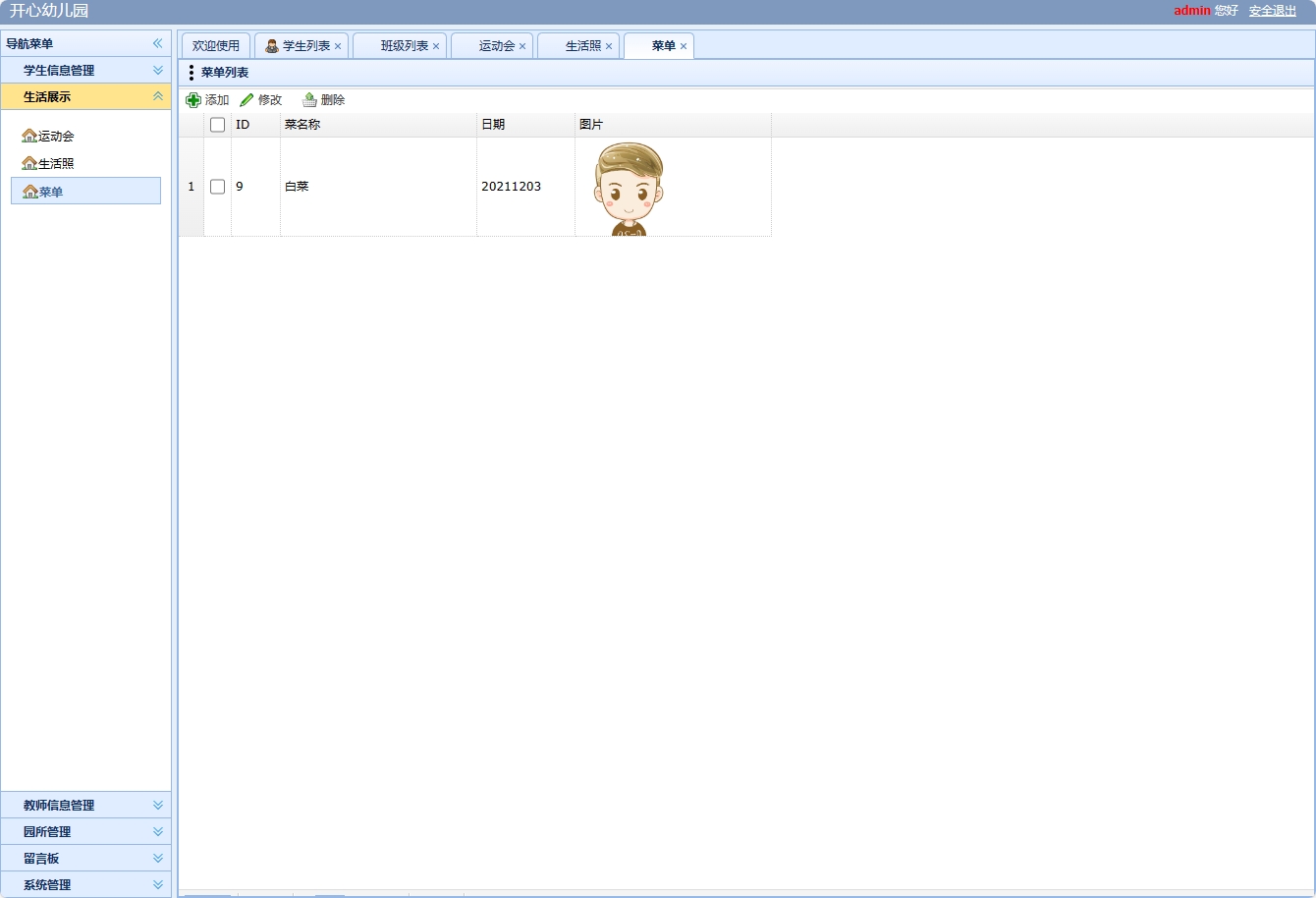Viewport: 1316px width, 898px height.
Task: Open the 欢迎使用 tab
Action: pyautogui.click(x=216, y=46)
